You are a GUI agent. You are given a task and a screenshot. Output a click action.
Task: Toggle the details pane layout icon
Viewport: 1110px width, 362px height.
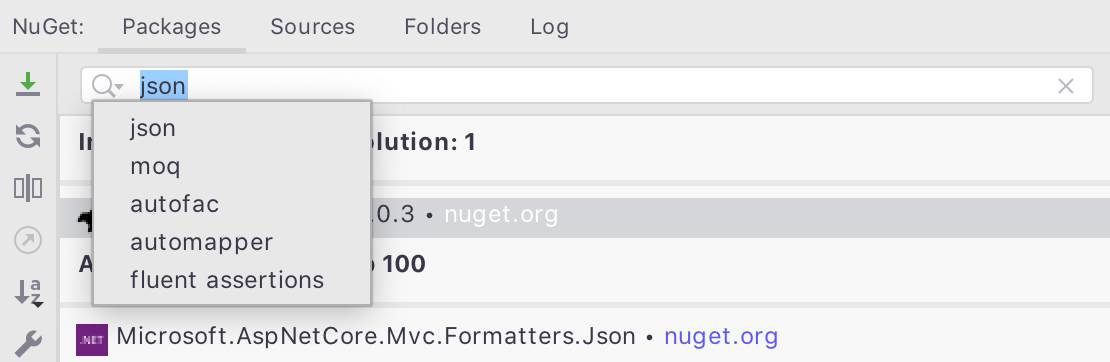(x=28, y=188)
